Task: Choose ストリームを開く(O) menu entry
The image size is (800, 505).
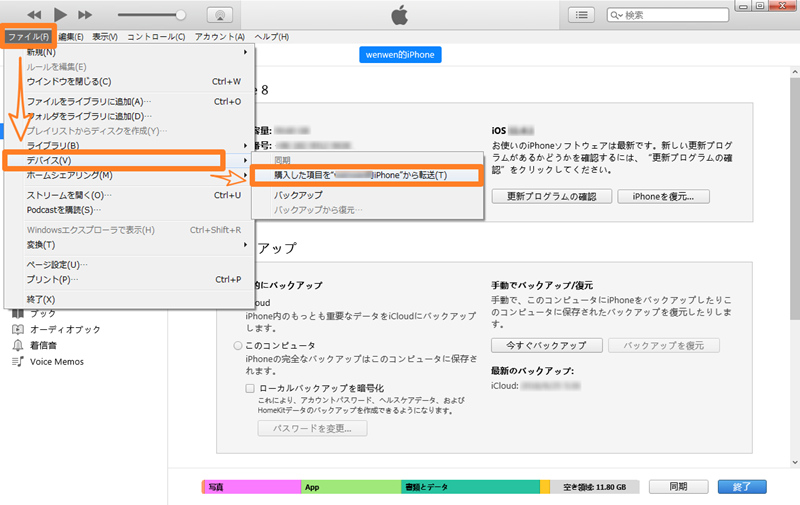Action: point(130,195)
